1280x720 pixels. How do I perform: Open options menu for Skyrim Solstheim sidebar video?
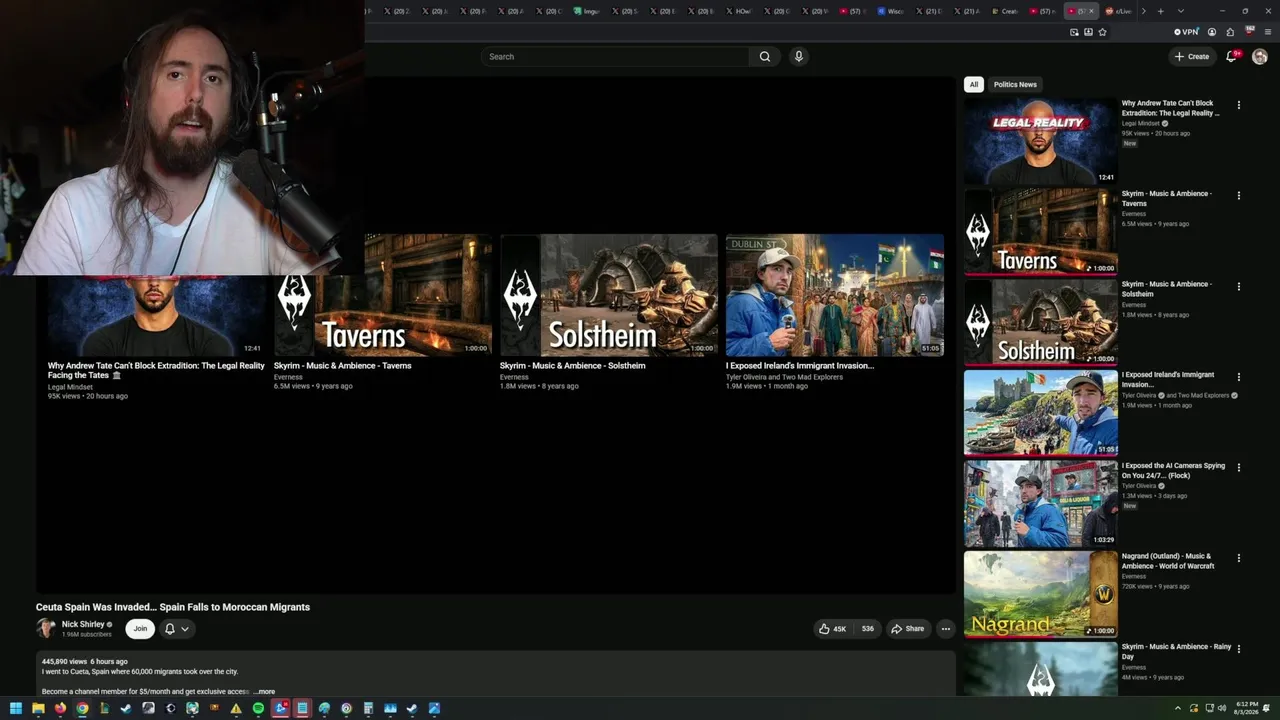click(1239, 287)
